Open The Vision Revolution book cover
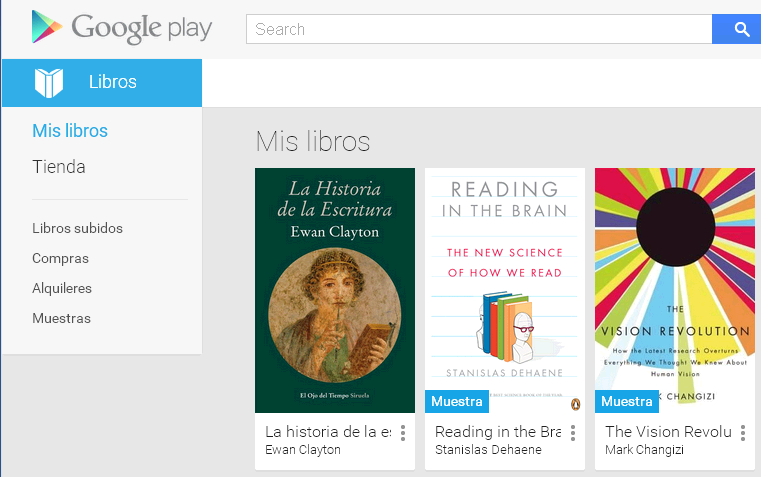 (675, 280)
